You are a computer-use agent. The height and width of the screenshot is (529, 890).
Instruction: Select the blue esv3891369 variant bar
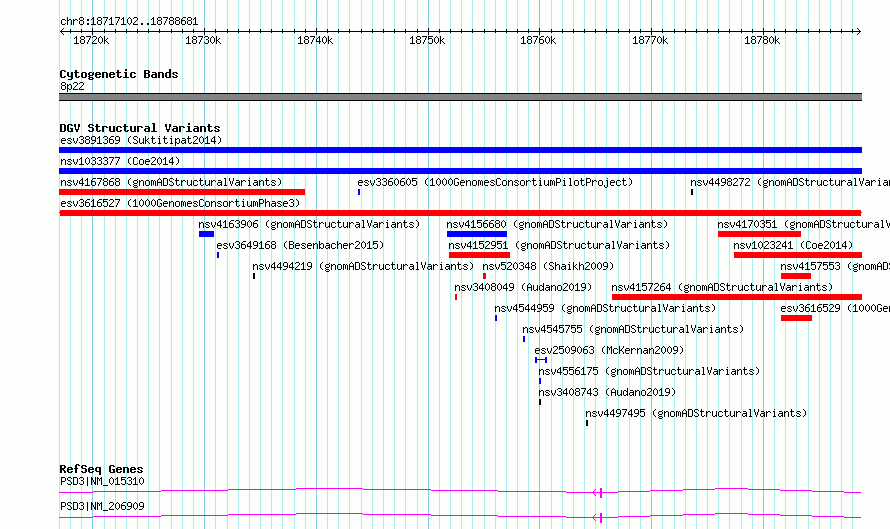pos(460,150)
